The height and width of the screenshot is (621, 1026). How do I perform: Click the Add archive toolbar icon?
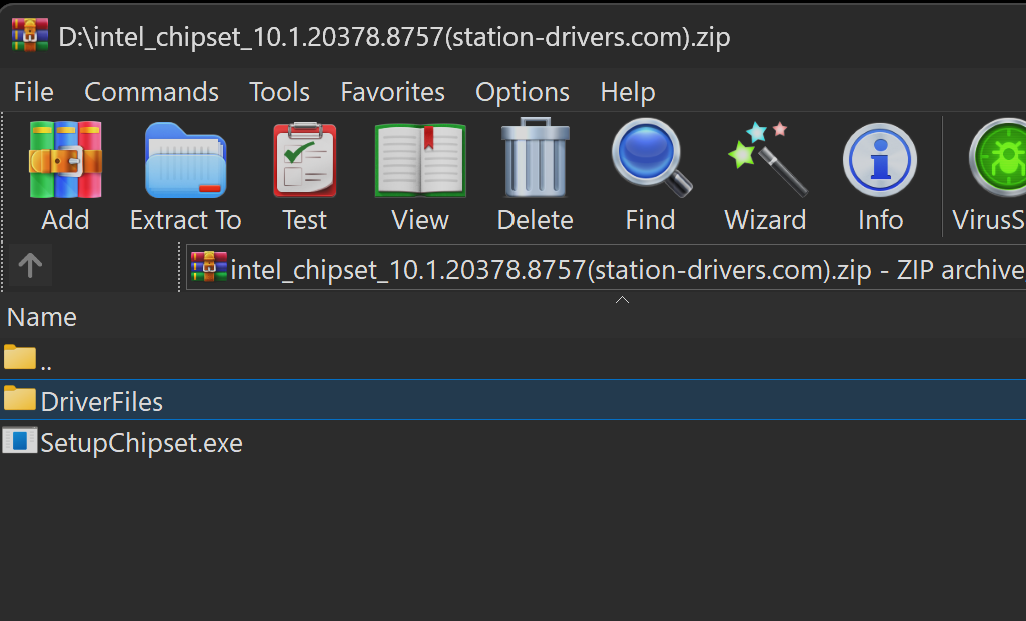coord(65,160)
